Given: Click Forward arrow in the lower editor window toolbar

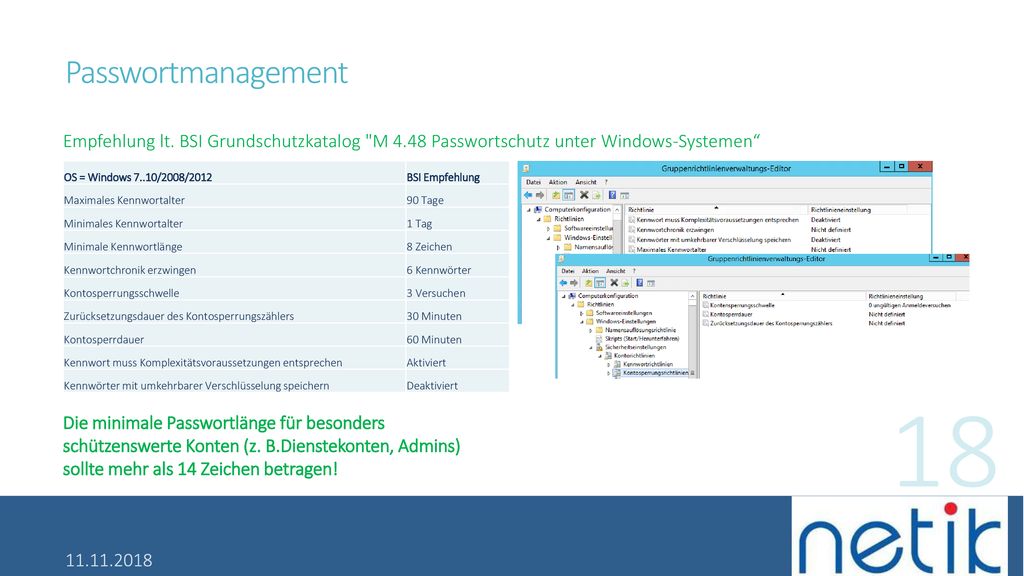Looking at the screenshot, I should [573, 283].
